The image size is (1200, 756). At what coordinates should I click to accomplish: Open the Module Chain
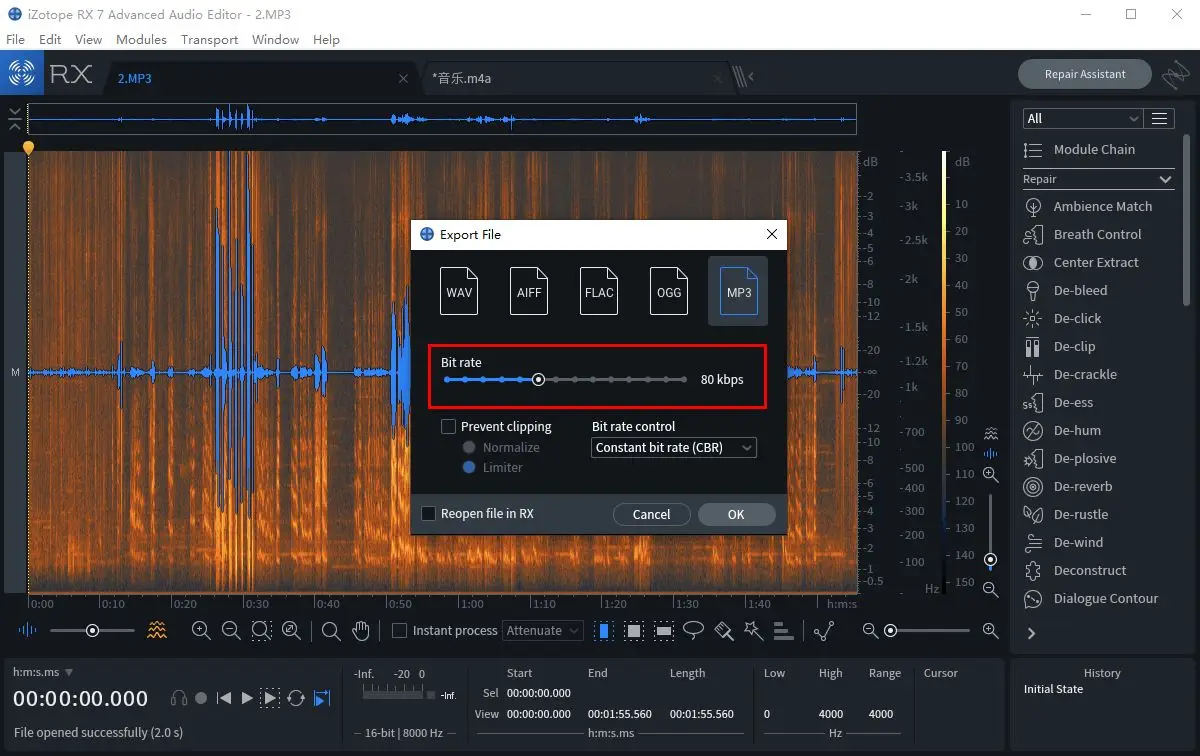tap(1080, 149)
